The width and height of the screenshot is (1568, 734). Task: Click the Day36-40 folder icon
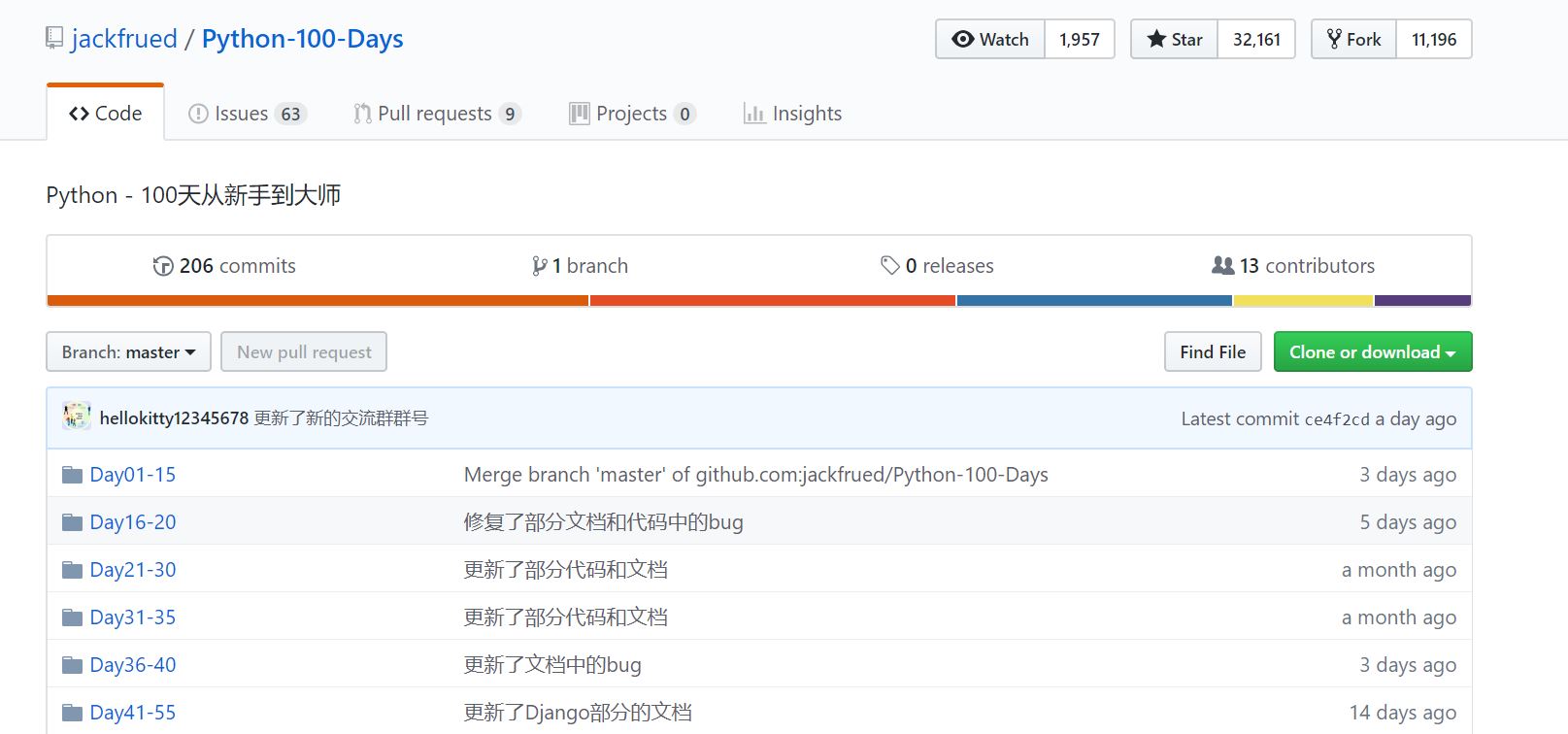(x=72, y=665)
